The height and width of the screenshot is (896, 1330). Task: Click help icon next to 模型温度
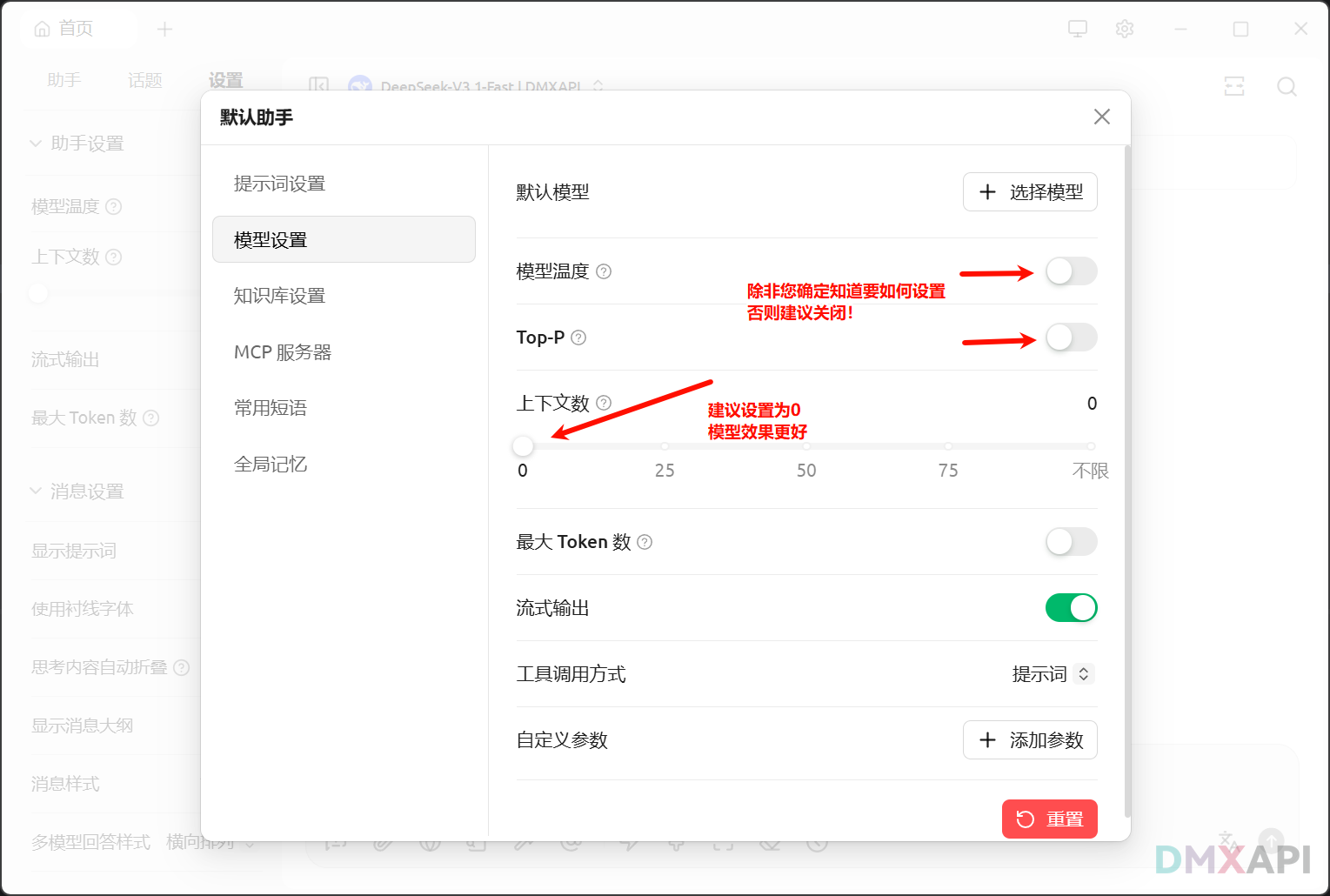(x=604, y=271)
